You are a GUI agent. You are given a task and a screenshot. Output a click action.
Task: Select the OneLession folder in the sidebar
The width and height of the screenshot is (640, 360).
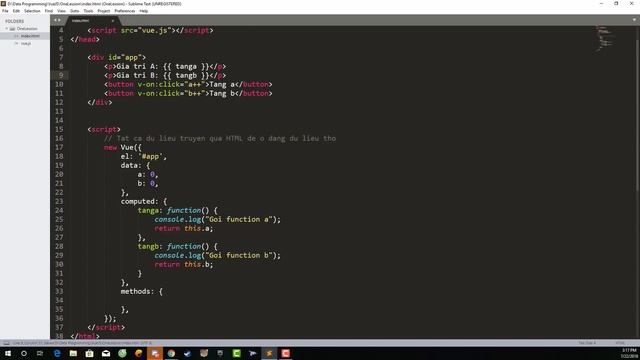(x=27, y=29)
